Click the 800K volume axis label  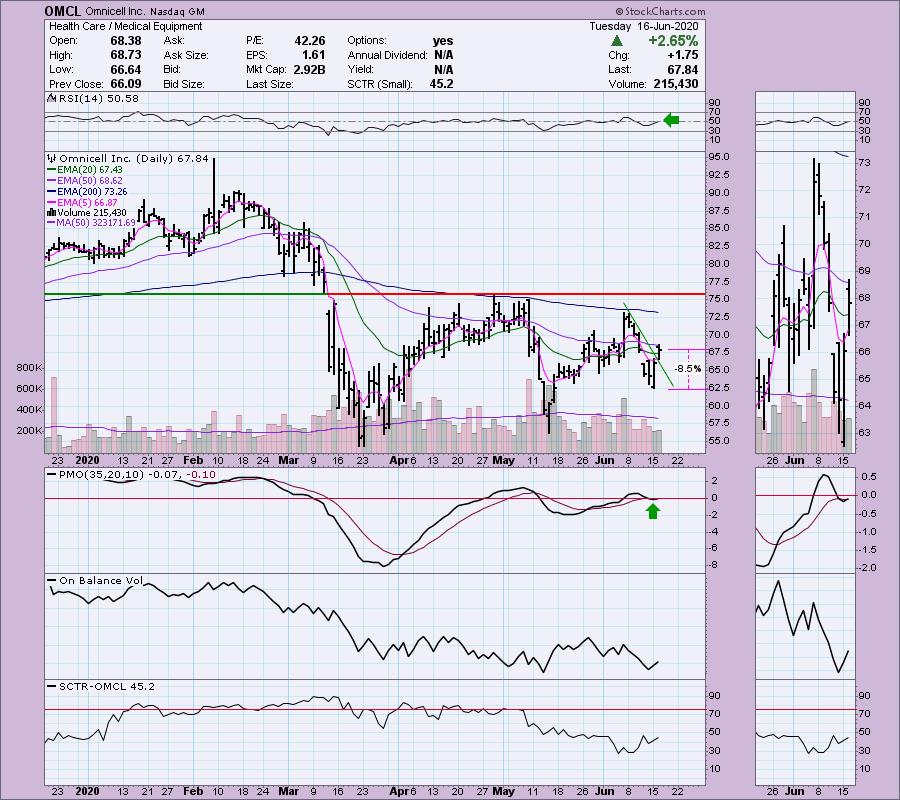tap(29, 367)
